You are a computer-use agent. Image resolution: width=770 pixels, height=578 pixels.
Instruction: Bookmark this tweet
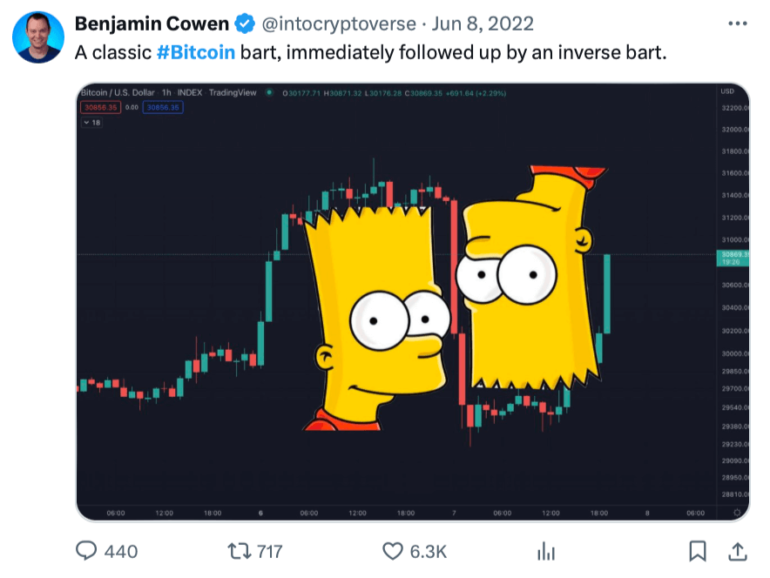click(698, 551)
